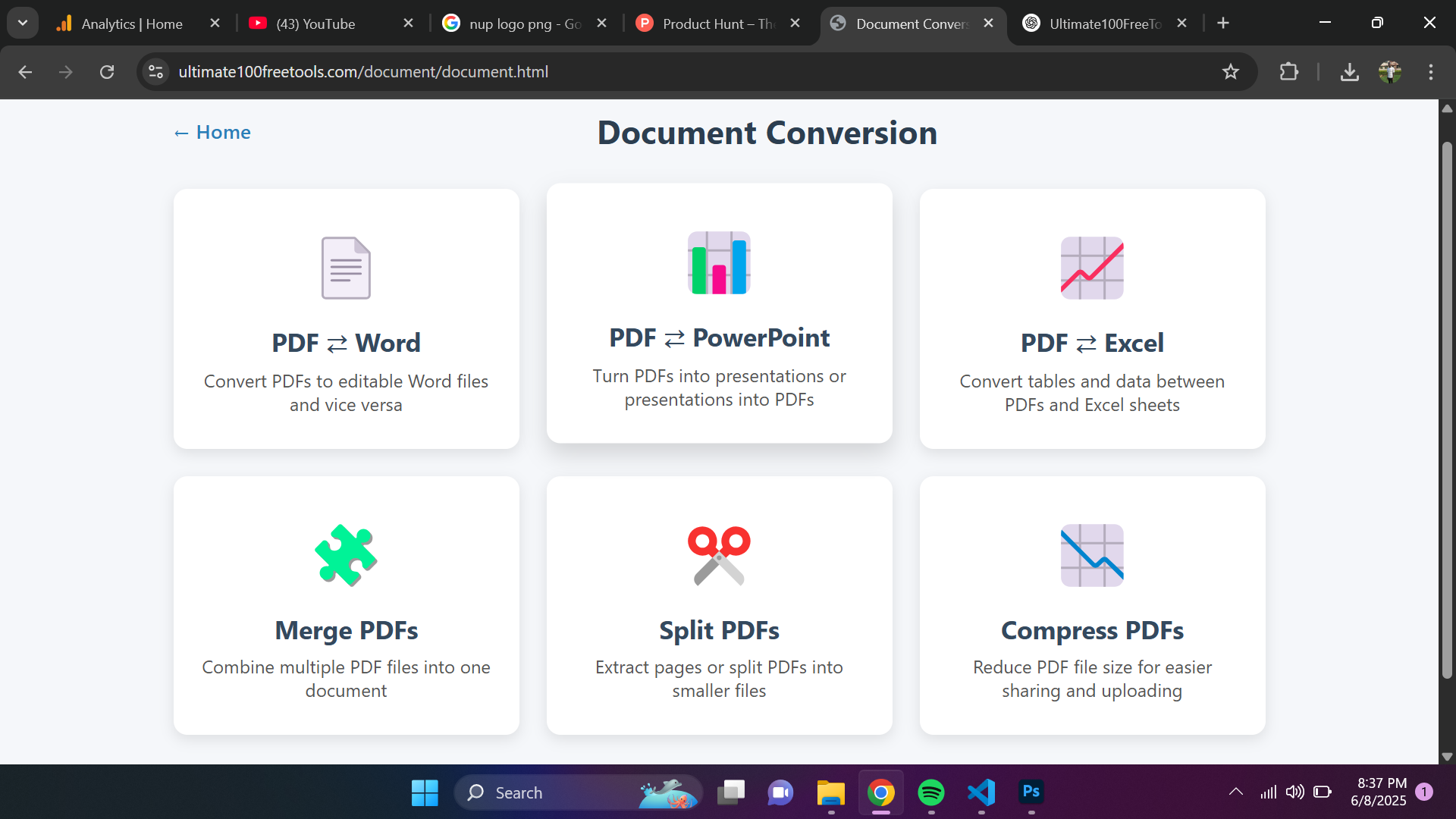Click the Home link to go back
This screenshot has width=1456, height=819.
tap(211, 132)
